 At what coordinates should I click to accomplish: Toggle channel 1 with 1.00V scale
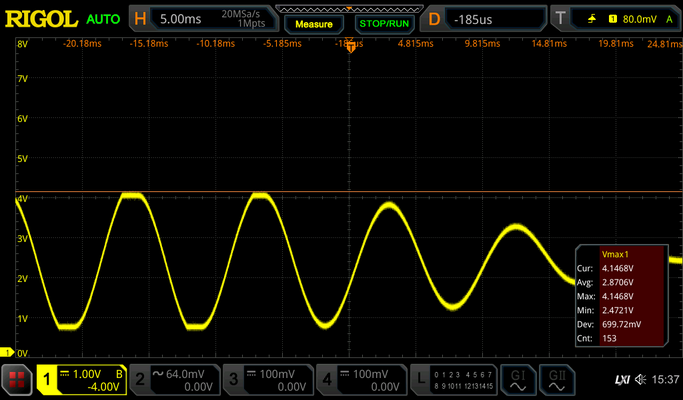(x=81, y=380)
